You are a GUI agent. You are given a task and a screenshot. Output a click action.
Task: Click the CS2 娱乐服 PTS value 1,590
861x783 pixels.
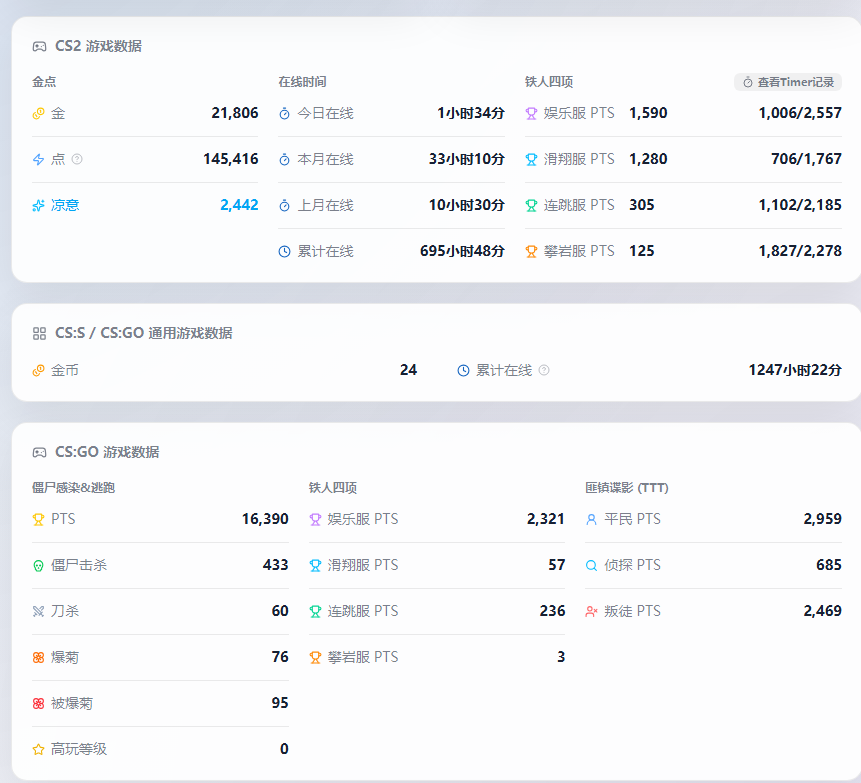pos(648,113)
